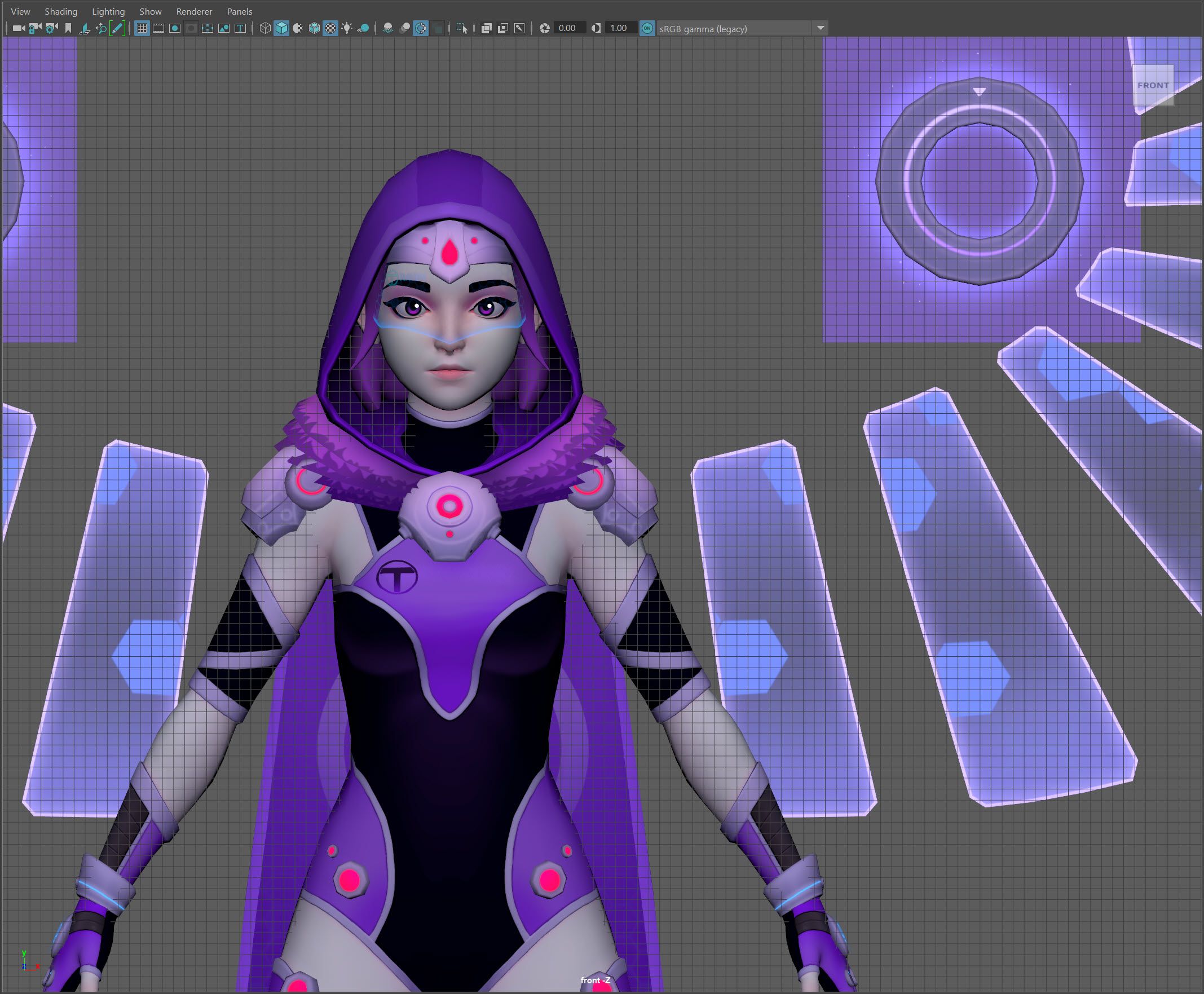
Task: Click the Bookmarks icon
Action: [68, 28]
